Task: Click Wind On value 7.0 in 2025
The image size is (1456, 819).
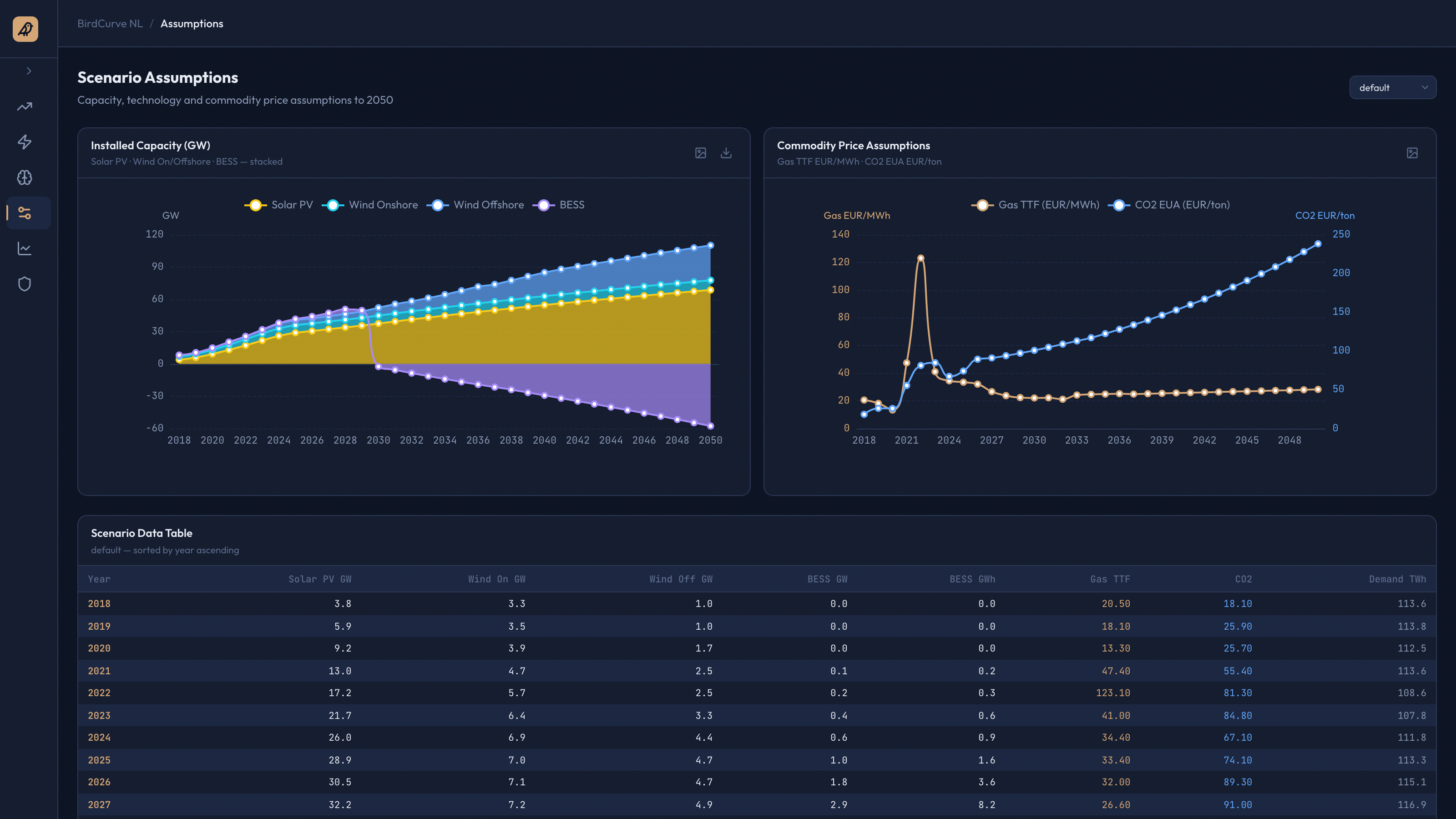Action: [x=516, y=760]
